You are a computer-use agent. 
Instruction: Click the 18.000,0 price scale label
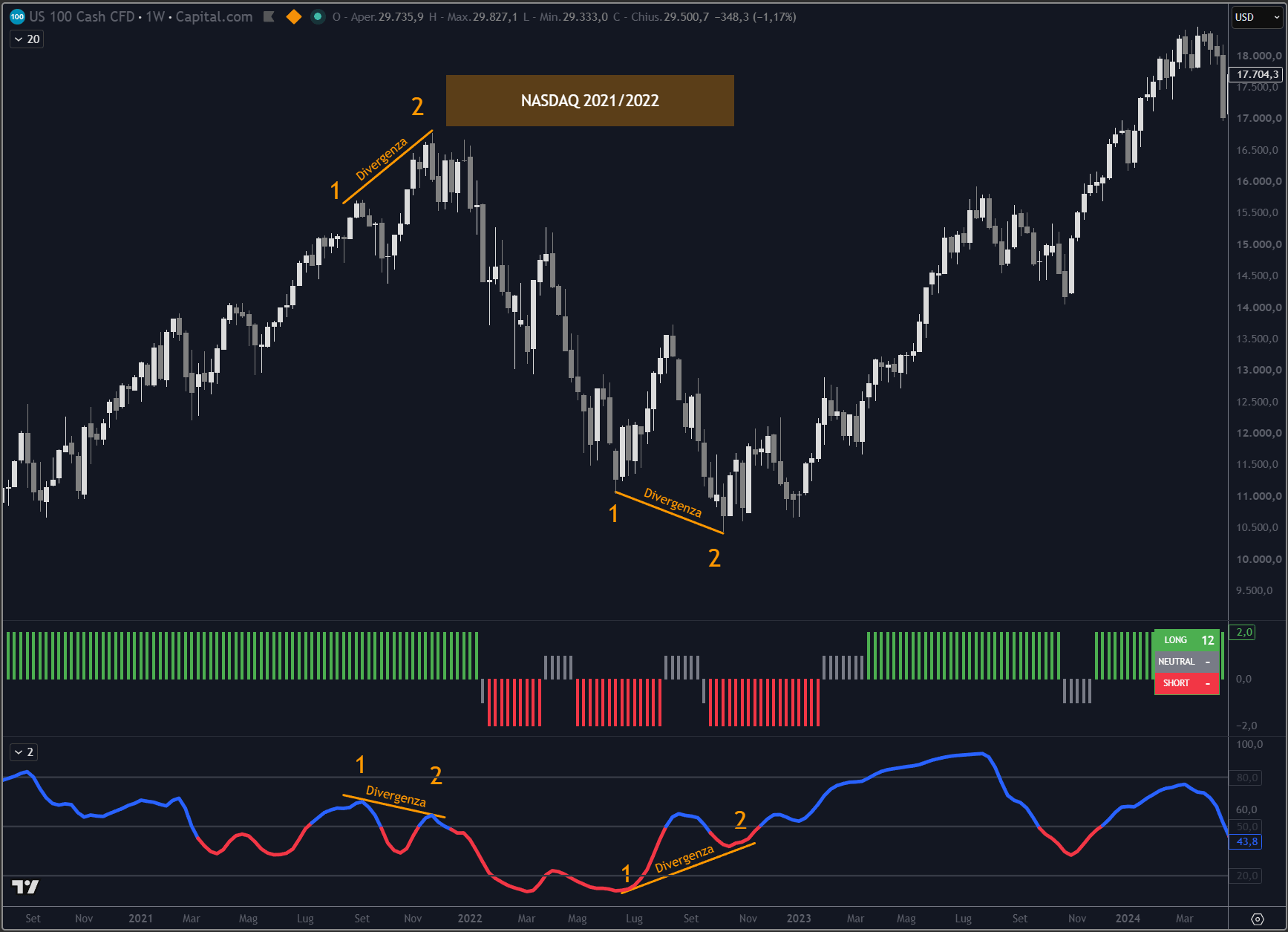pos(1258,56)
